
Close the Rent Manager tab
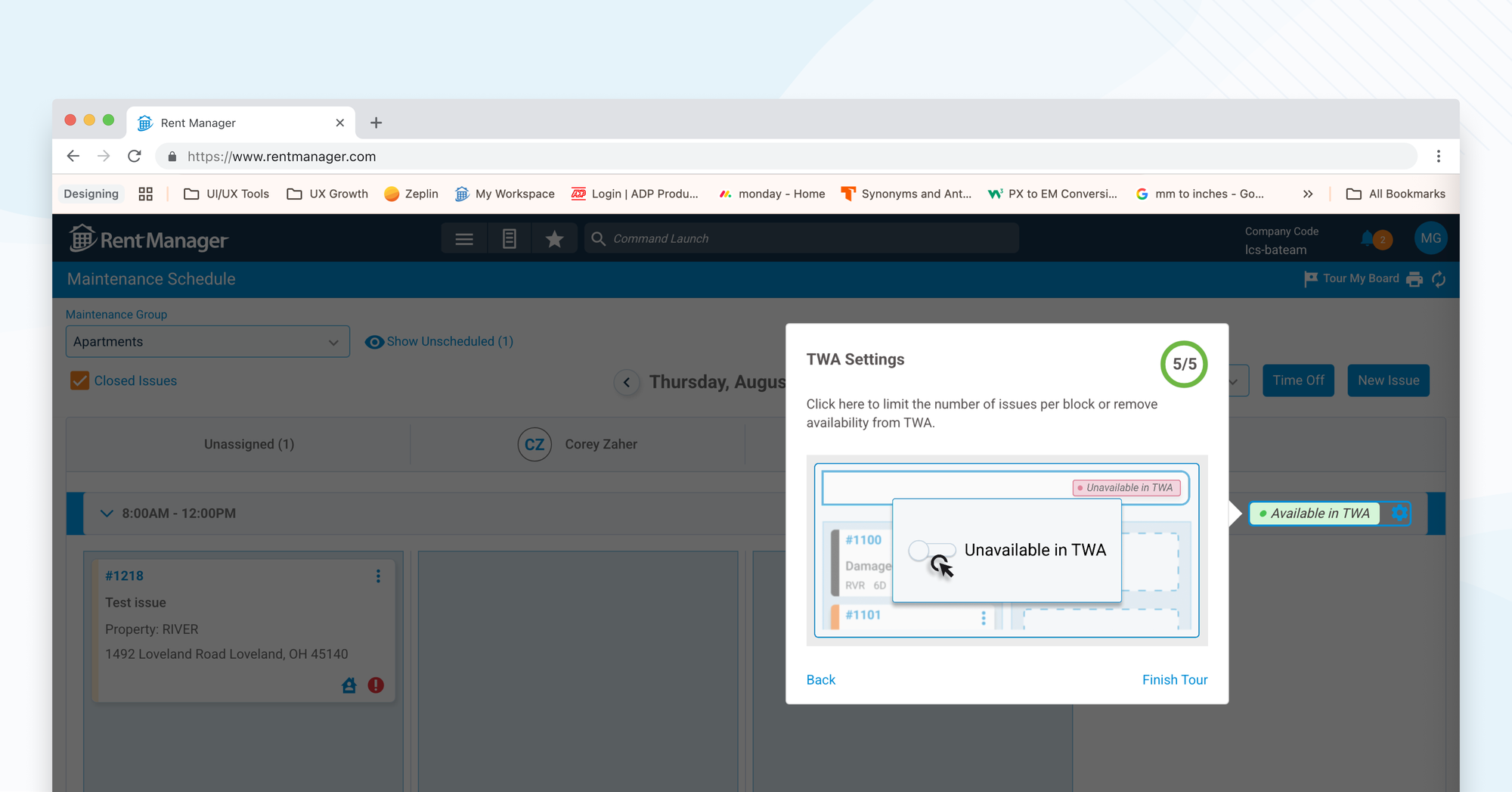(340, 123)
